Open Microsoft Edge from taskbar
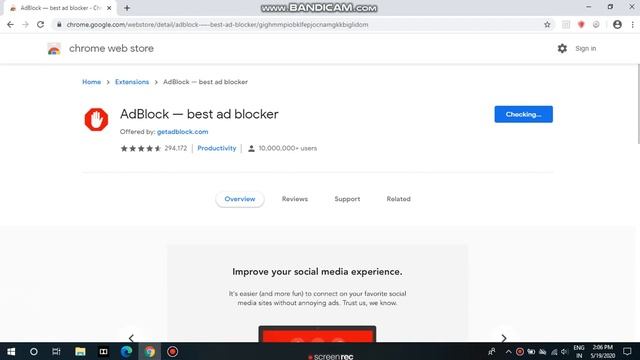The width and height of the screenshot is (640, 360). (127, 351)
